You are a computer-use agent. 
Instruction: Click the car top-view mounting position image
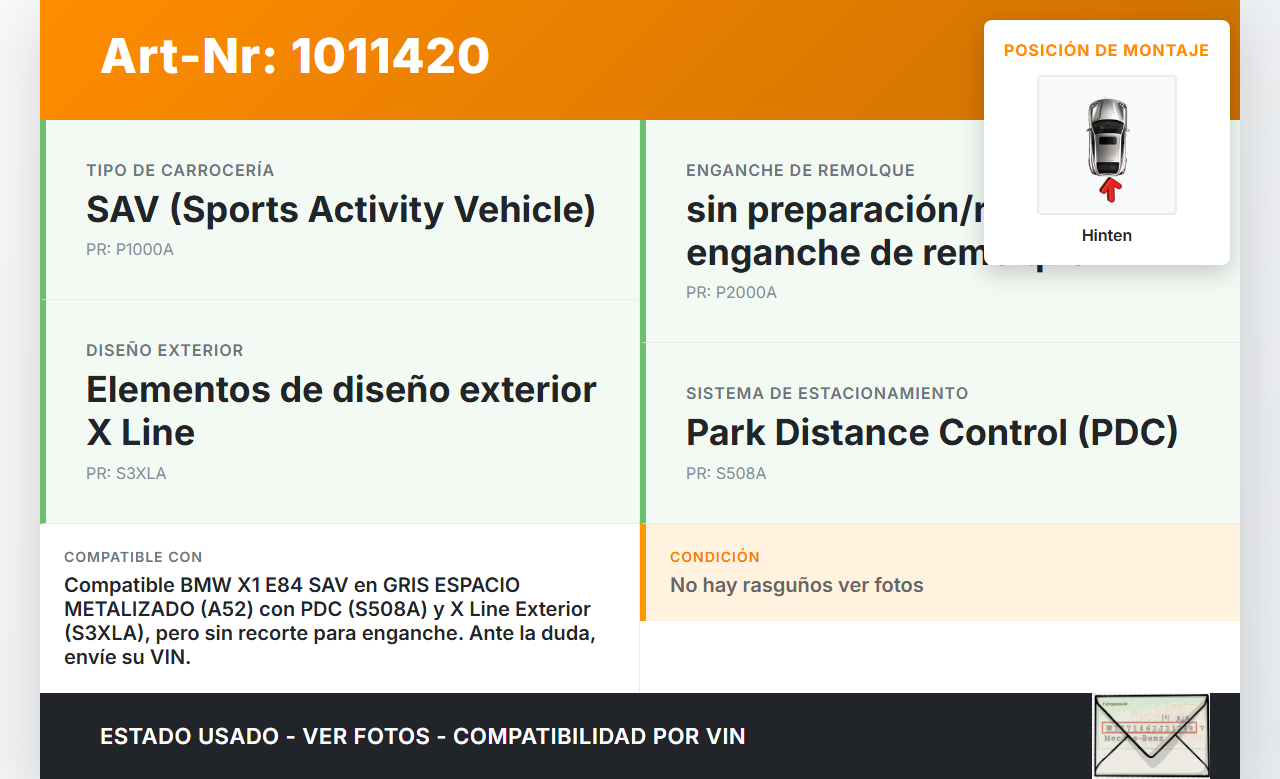tap(1107, 145)
